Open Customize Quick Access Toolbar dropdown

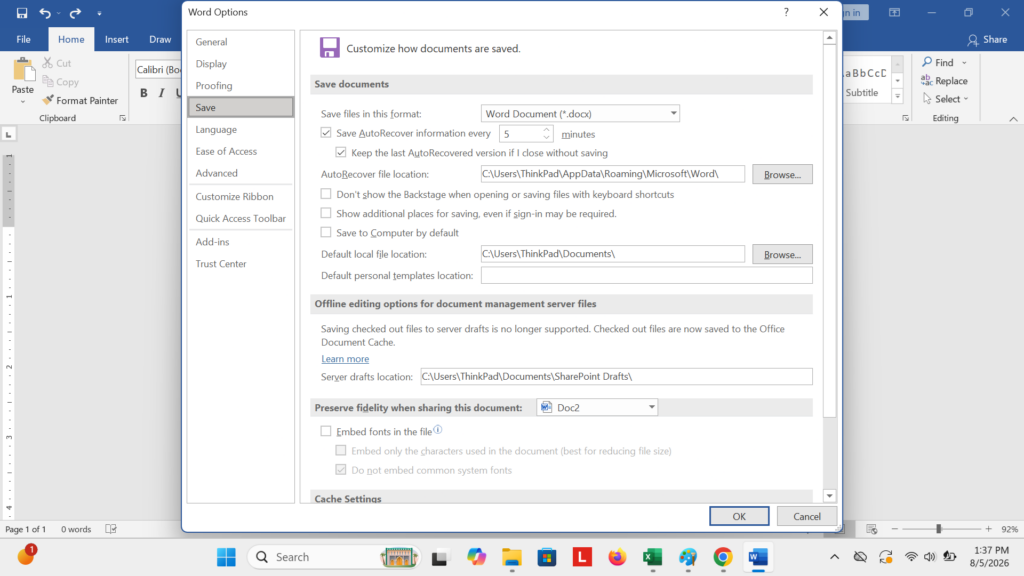point(99,13)
